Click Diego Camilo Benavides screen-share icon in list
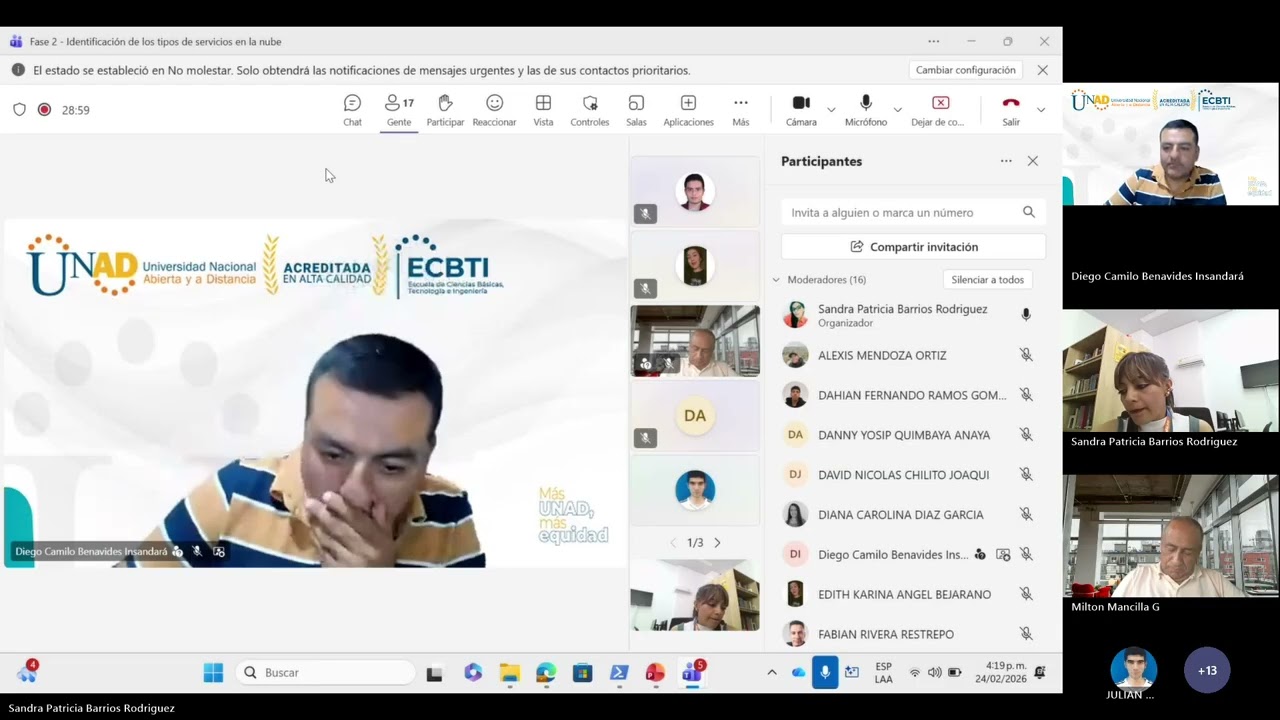The width and height of the screenshot is (1280, 720). (1003, 554)
